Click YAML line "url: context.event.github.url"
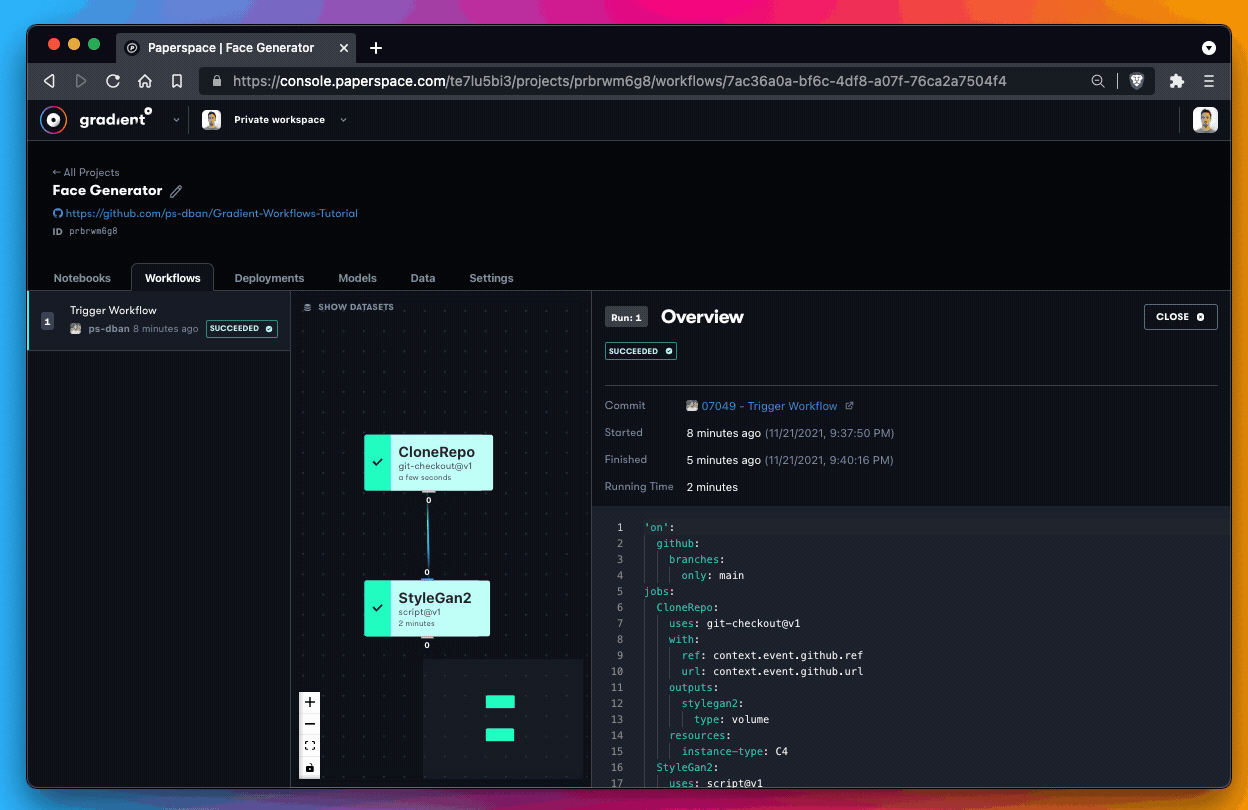 point(772,671)
